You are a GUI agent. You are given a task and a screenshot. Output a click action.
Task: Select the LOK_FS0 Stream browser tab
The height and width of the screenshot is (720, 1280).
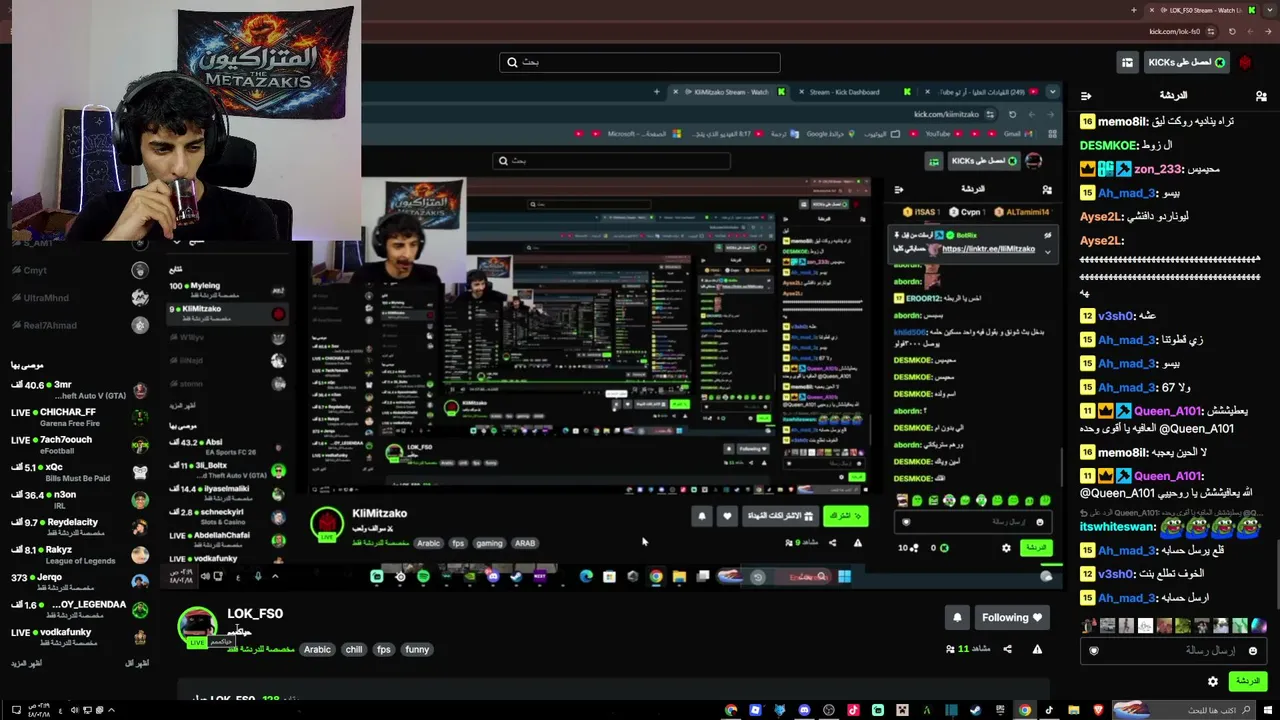coord(1203,10)
